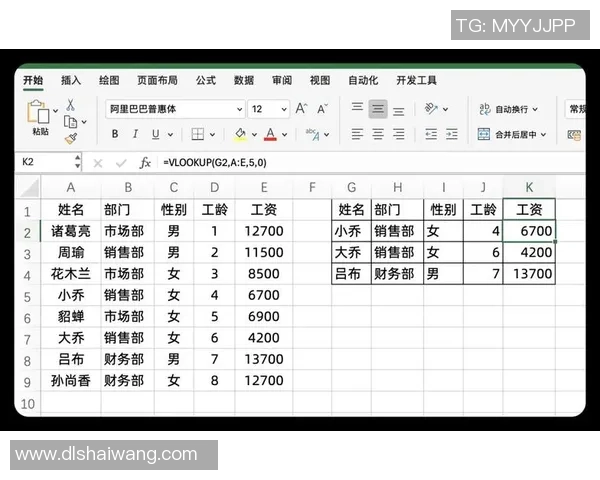600x480 pixels.
Task: Click the Copy icon
Action: point(70,122)
